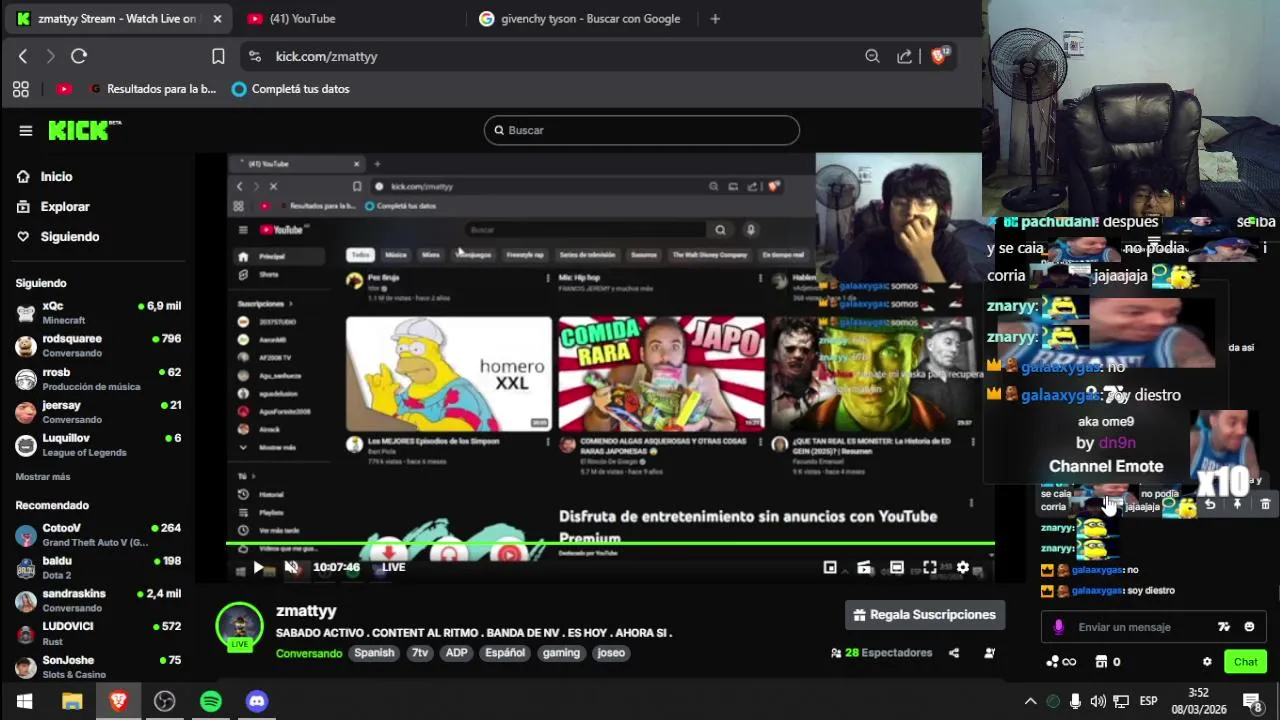Click the Spanish tag
Image resolution: width=1280 pixels, height=720 pixels.
click(374, 653)
